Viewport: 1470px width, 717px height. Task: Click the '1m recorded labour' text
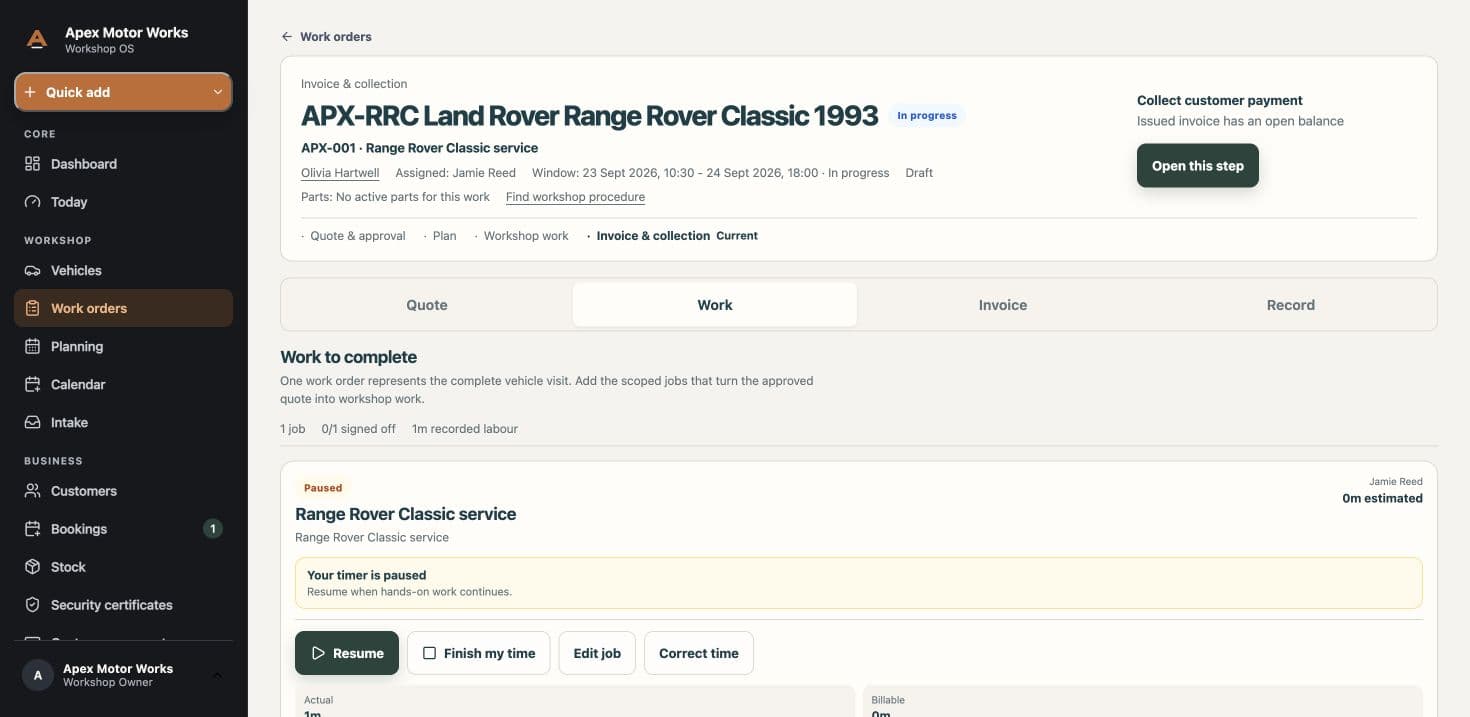pos(465,429)
